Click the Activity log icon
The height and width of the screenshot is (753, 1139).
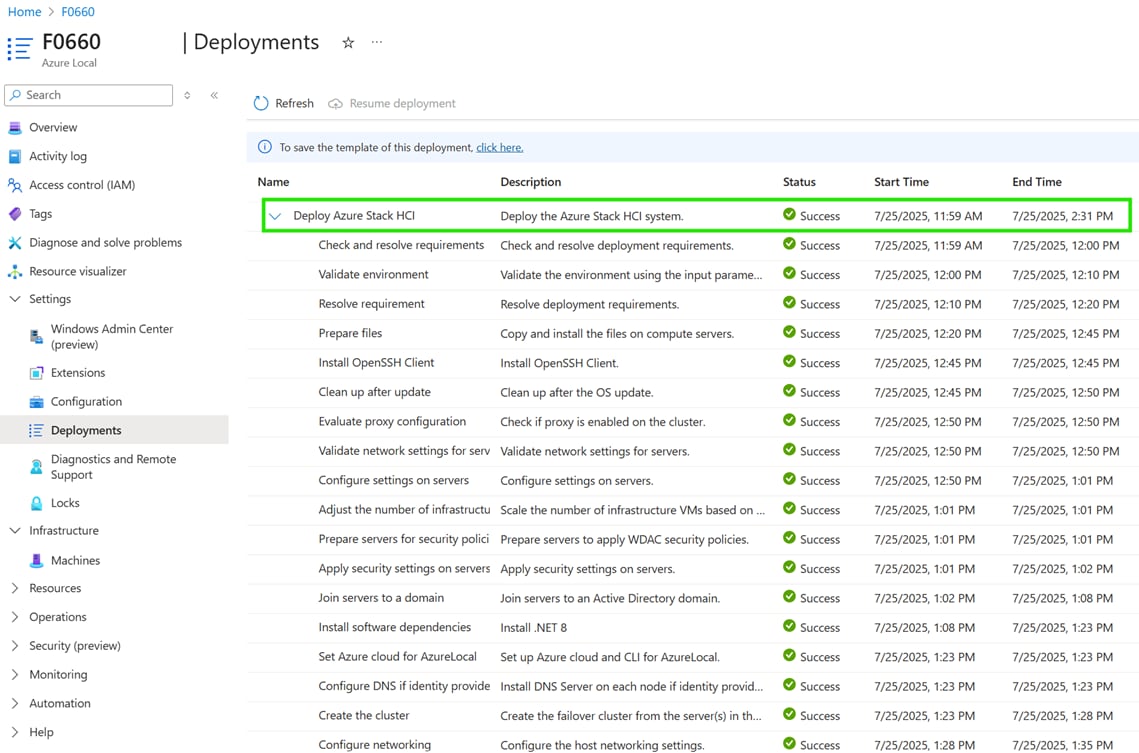click(x=15, y=156)
